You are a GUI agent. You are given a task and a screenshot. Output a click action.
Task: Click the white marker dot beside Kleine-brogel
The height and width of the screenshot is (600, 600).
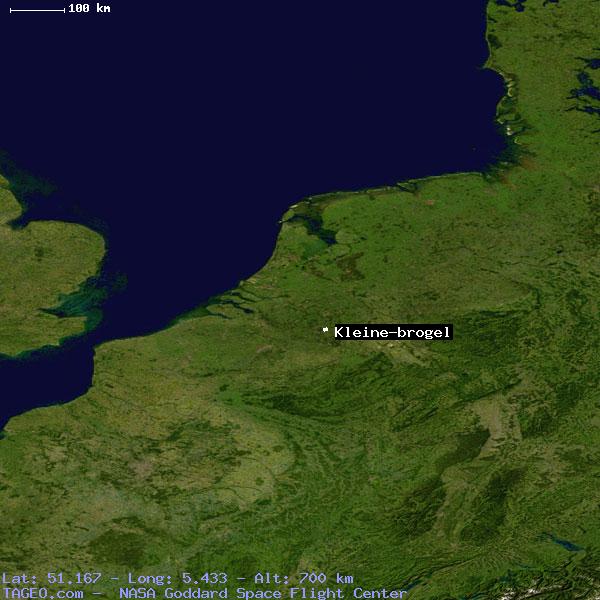tap(325, 330)
